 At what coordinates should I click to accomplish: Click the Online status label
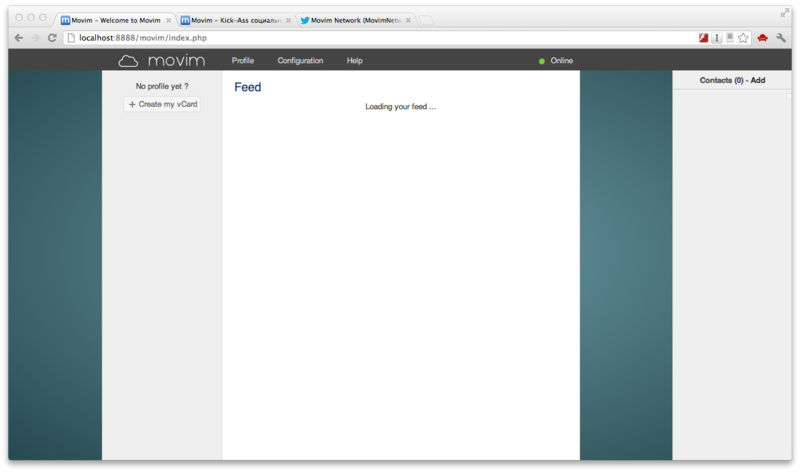(562, 60)
